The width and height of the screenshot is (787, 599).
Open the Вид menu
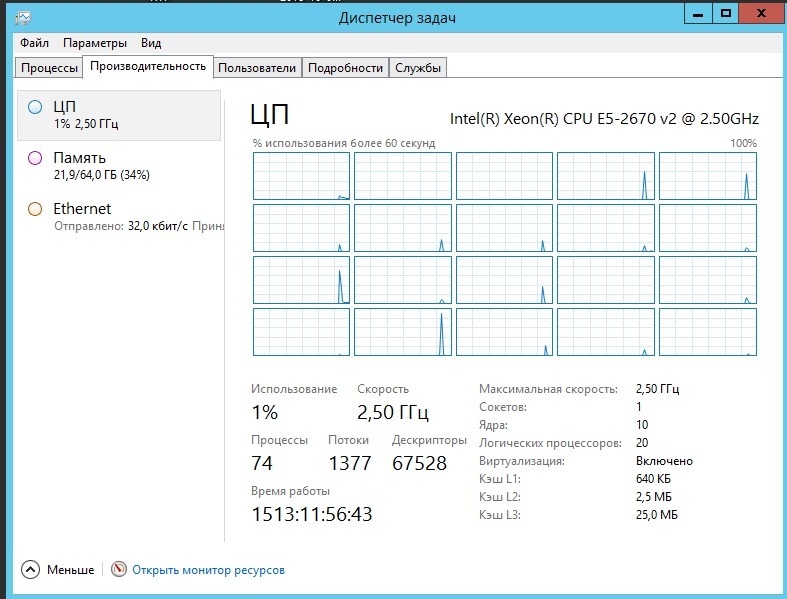[x=151, y=43]
